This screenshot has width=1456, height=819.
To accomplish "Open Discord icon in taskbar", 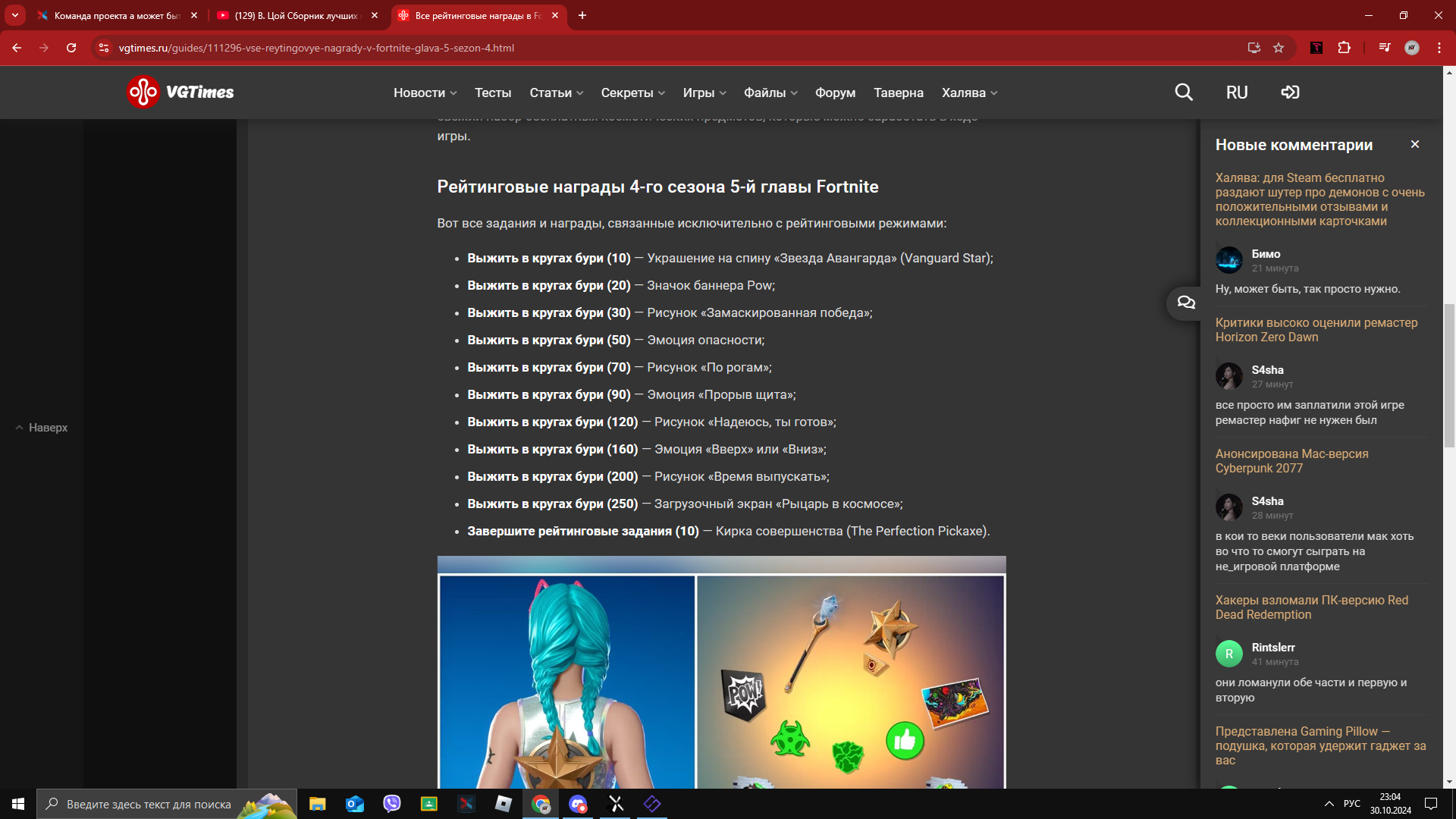I will (x=578, y=804).
